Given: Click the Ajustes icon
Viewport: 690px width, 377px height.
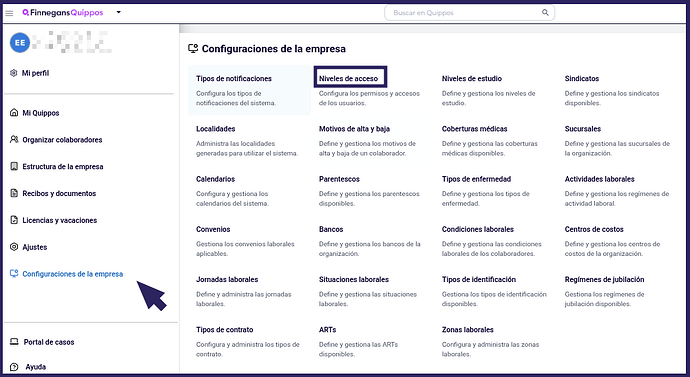Looking at the screenshot, I should (x=14, y=247).
